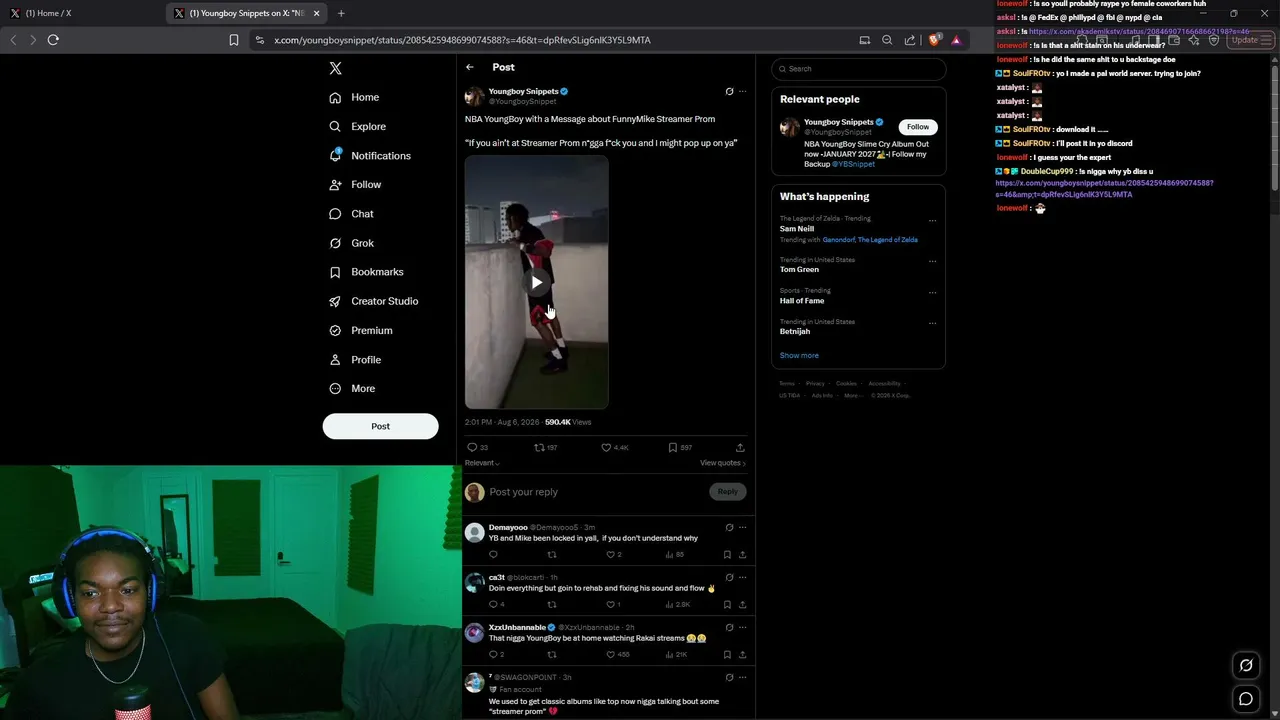Open more options for Betnijah trend

[932, 323]
